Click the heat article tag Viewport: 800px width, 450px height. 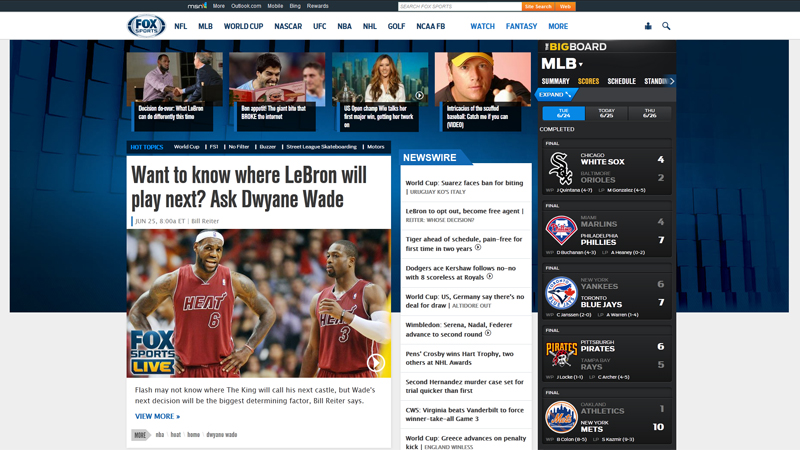(176, 435)
